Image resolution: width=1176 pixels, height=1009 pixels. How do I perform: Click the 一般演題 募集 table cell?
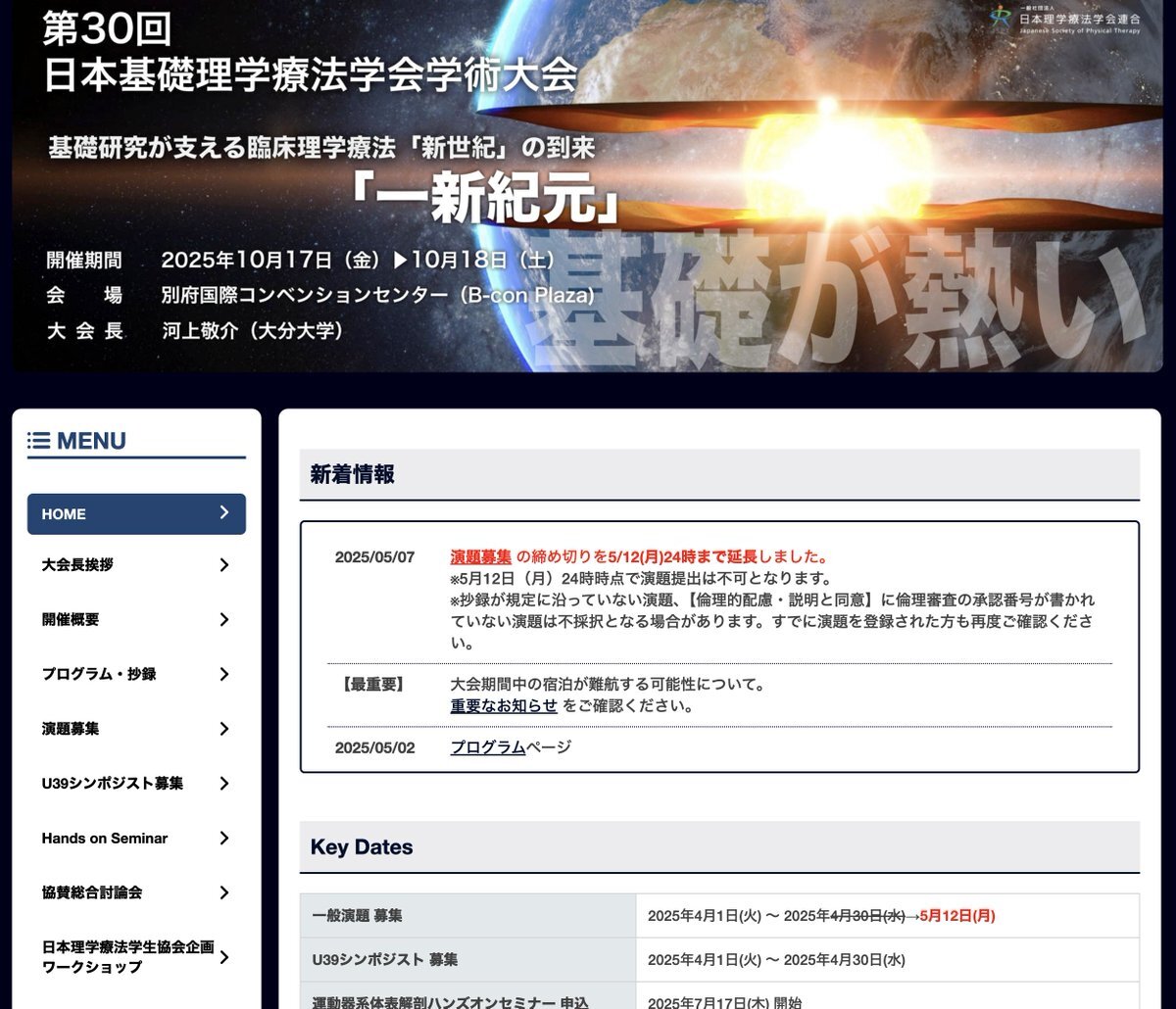(x=467, y=916)
